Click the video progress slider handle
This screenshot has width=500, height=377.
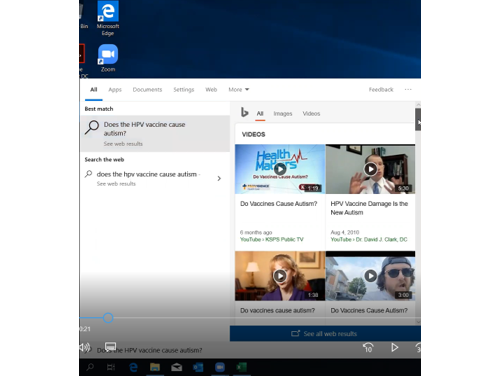click(108, 318)
